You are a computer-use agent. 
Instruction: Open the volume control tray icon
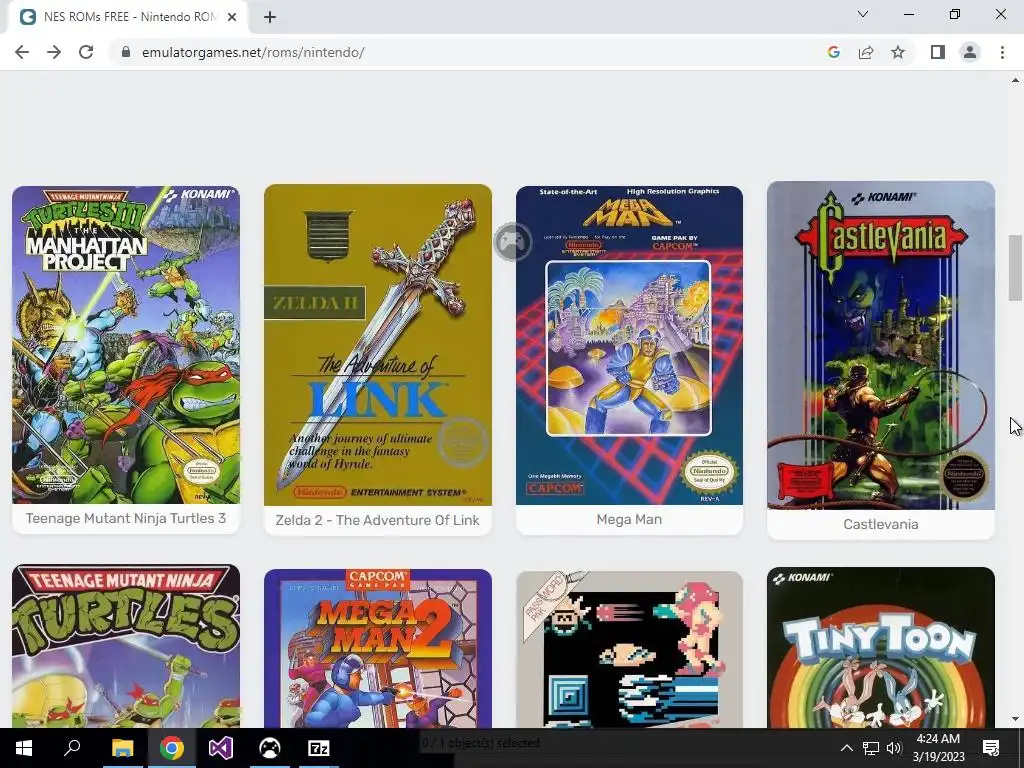(x=893, y=748)
